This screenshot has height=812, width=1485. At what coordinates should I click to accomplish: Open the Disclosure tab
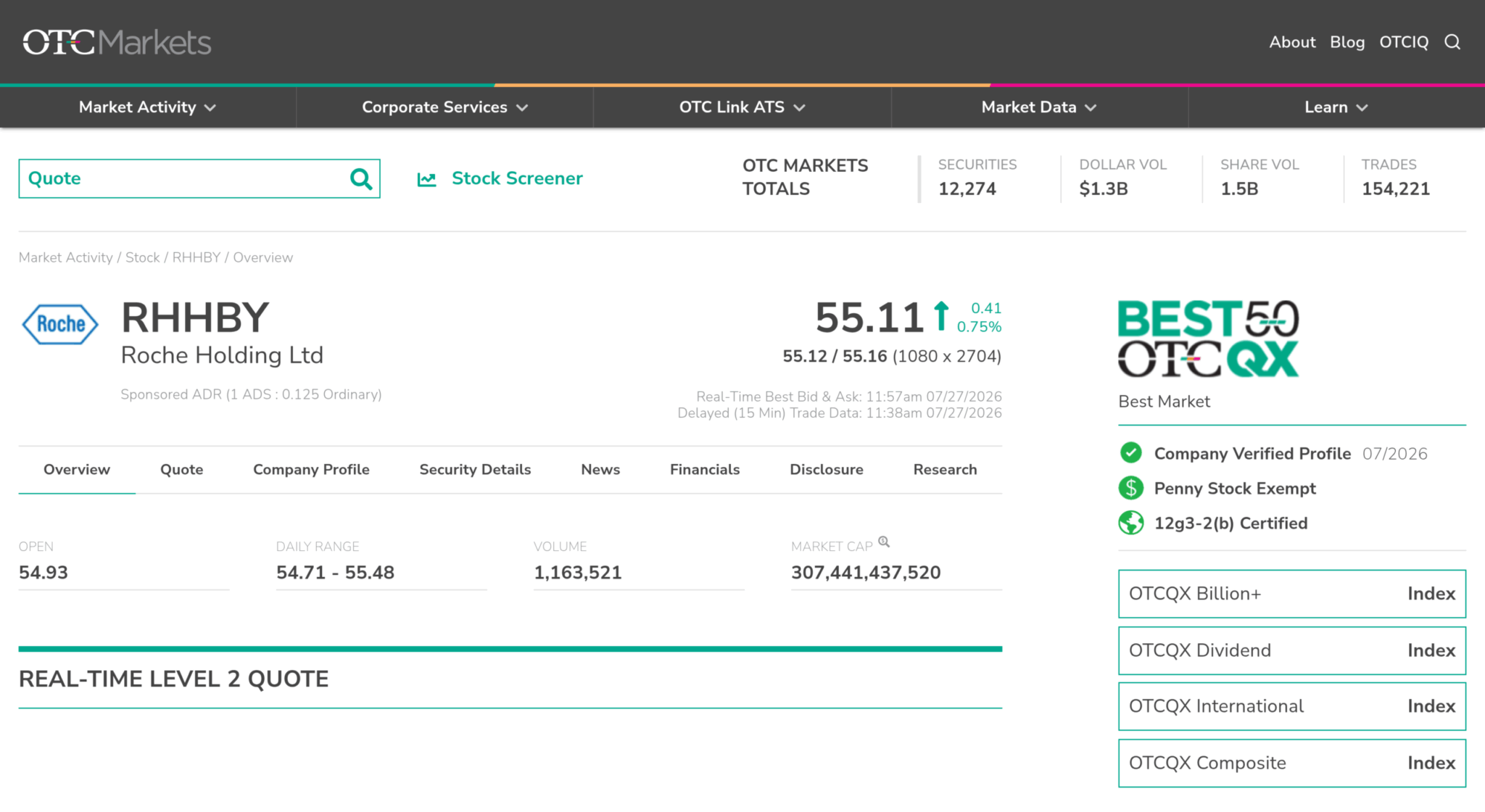pyautogui.click(x=827, y=470)
